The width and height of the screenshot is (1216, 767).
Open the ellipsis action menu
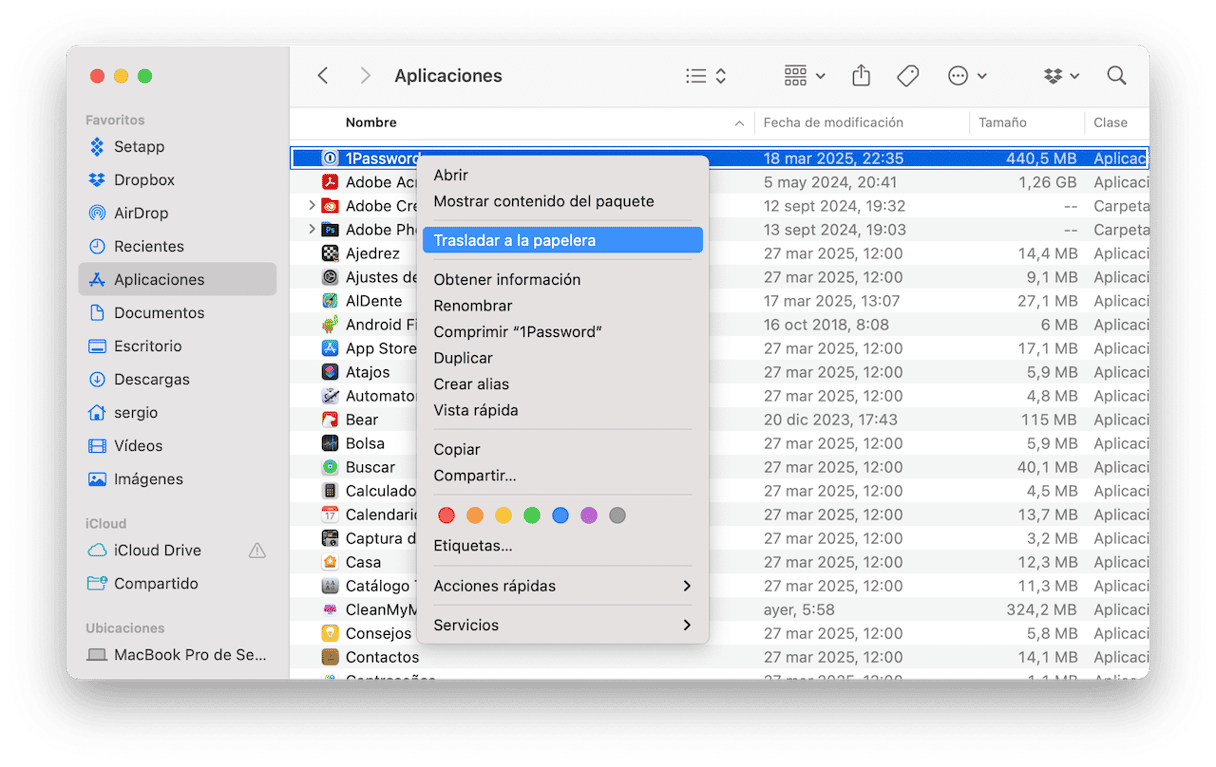click(967, 76)
